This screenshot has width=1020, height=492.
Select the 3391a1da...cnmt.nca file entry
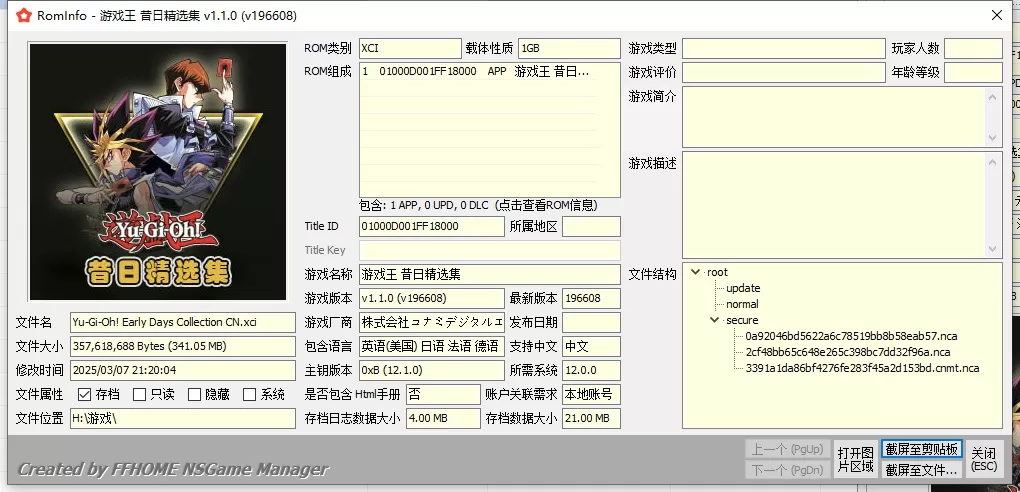[861, 368]
